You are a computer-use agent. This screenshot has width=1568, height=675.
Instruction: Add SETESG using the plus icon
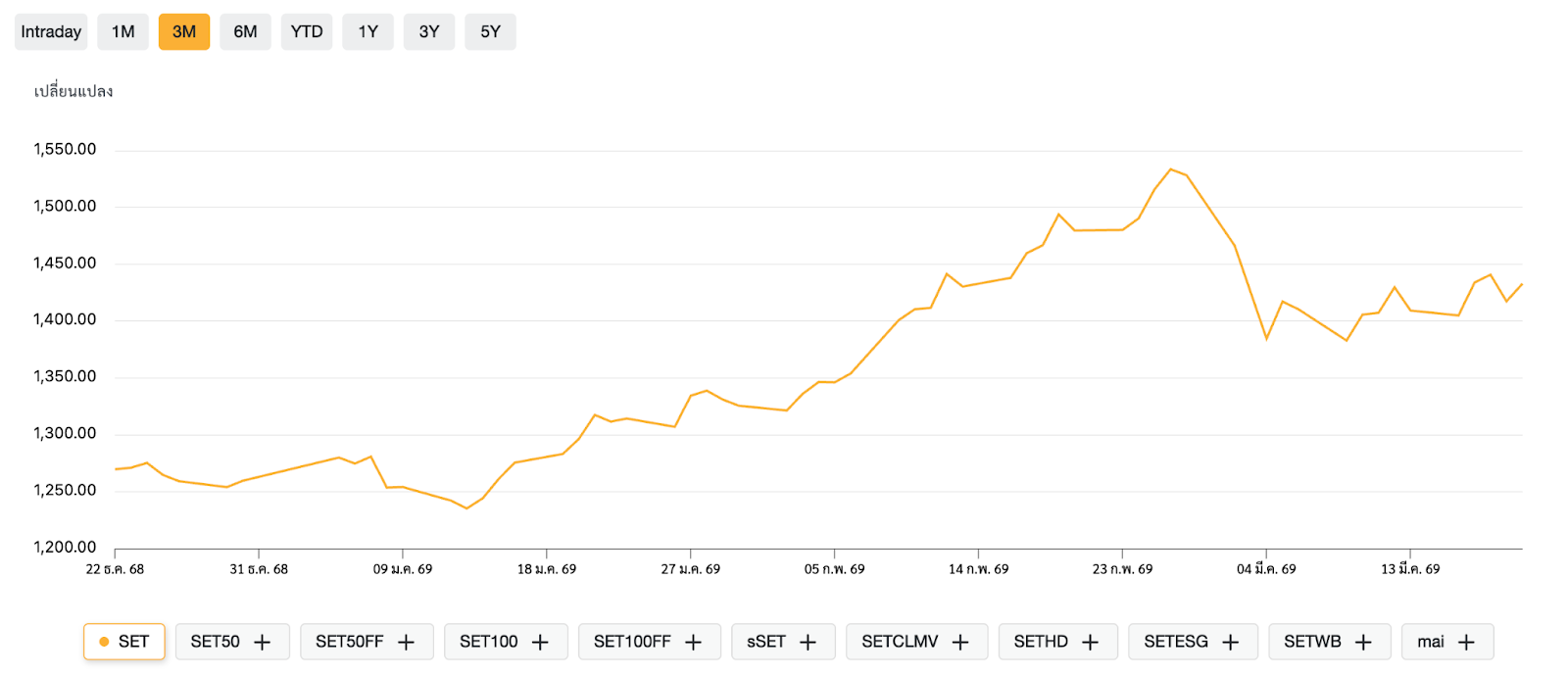tap(1231, 643)
